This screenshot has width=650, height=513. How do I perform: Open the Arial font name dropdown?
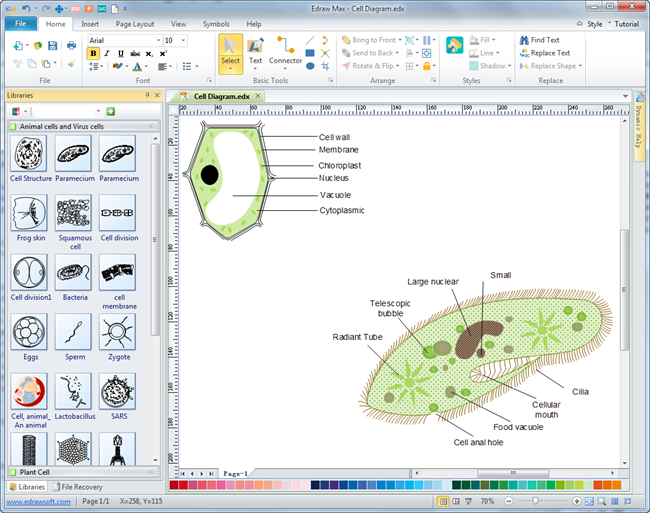coord(157,40)
